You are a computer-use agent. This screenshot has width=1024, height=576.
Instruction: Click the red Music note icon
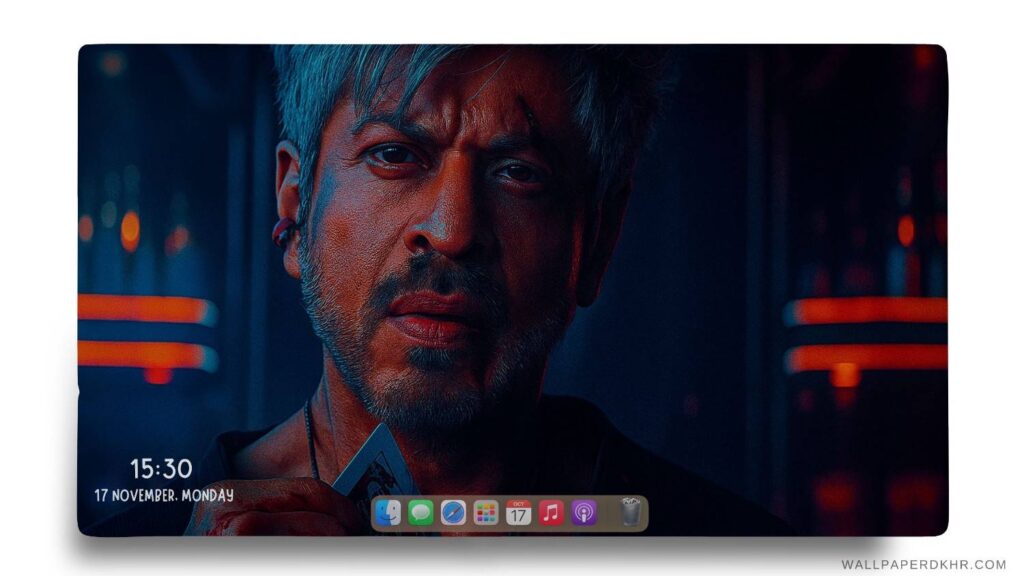(x=550, y=512)
